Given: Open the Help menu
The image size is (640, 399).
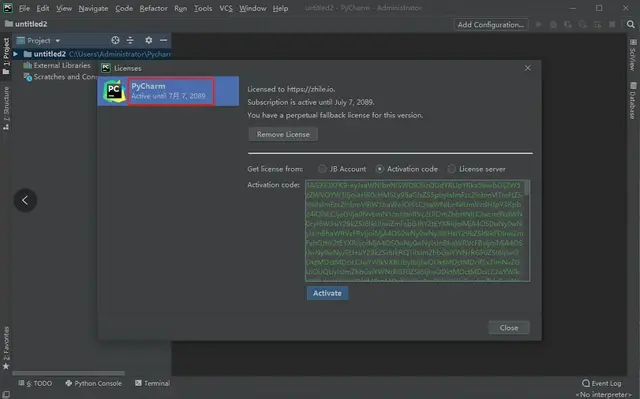Looking at the screenshot, I should [280, 8].
